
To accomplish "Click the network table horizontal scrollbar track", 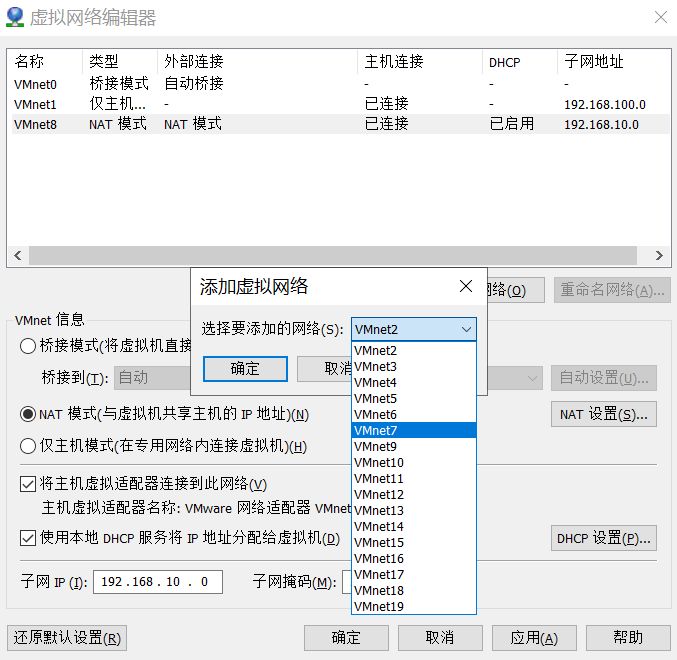I will point(332,256).
